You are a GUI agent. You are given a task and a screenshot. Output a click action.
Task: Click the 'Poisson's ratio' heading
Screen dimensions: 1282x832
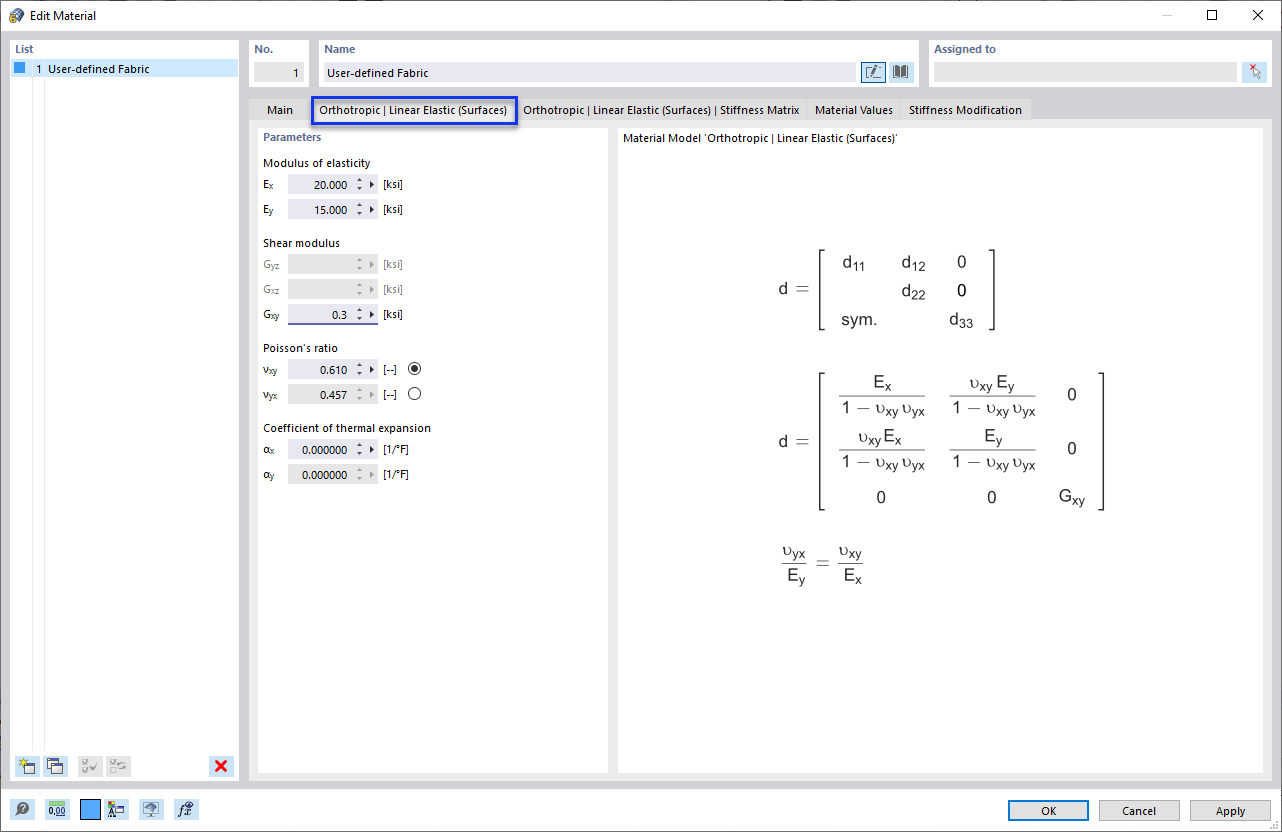pos(300,348)
